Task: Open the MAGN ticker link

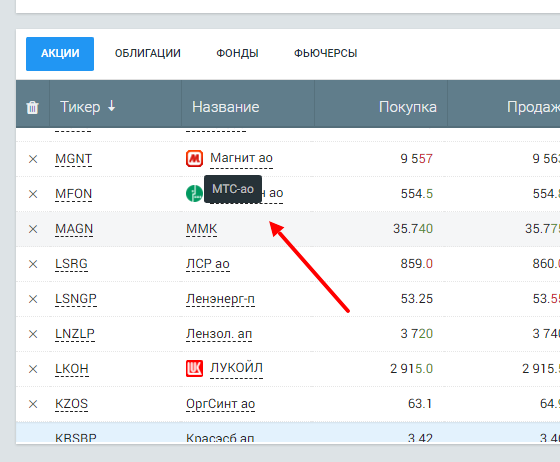Action: click(74, 229)
